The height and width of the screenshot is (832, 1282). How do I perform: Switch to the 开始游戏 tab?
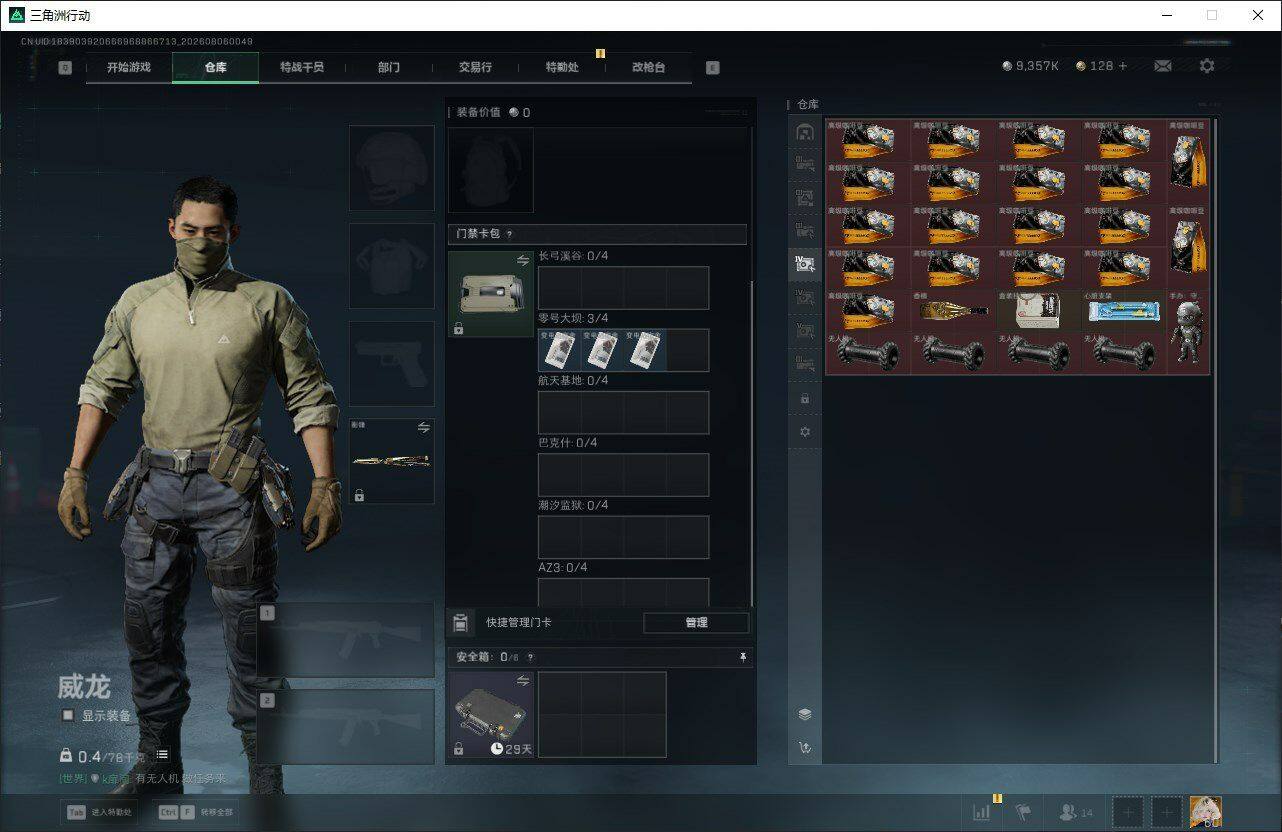click(x=129, y=67)
